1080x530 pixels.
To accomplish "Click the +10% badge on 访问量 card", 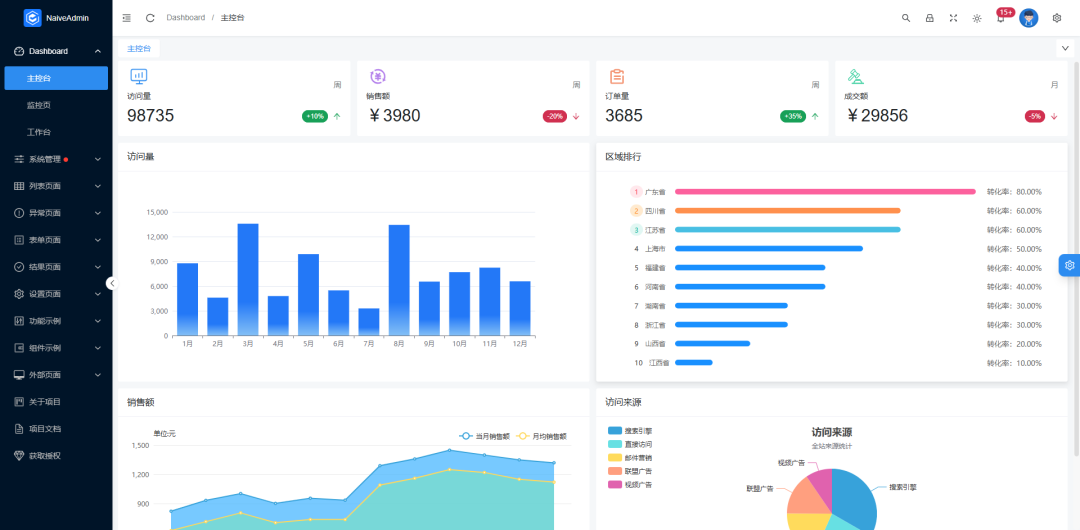I will coord(315,116).
